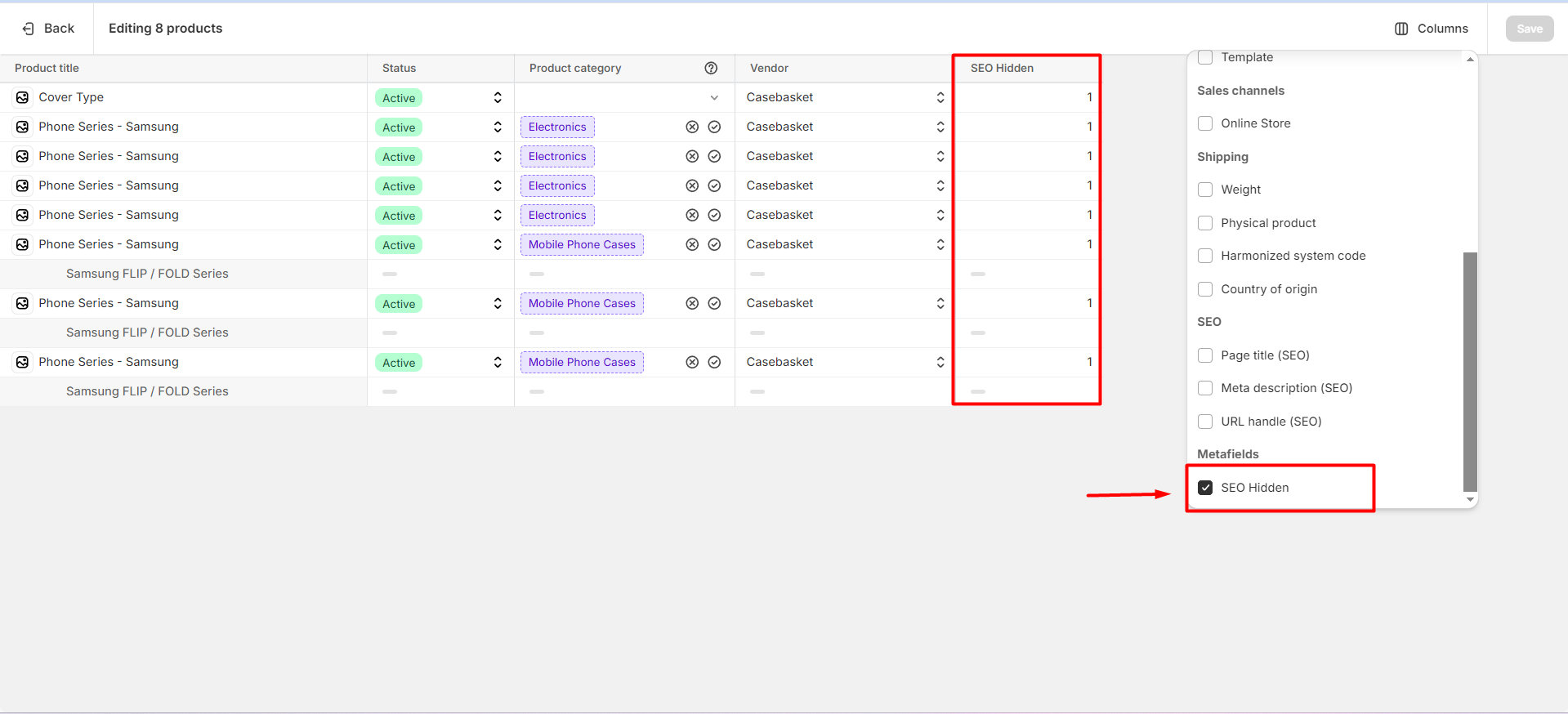Click the Save button

pos(1530,29)
